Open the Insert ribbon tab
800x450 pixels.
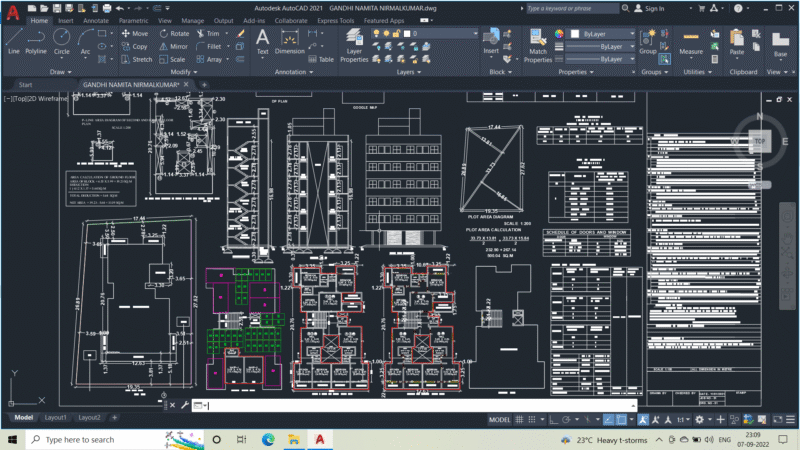point(65,21)
